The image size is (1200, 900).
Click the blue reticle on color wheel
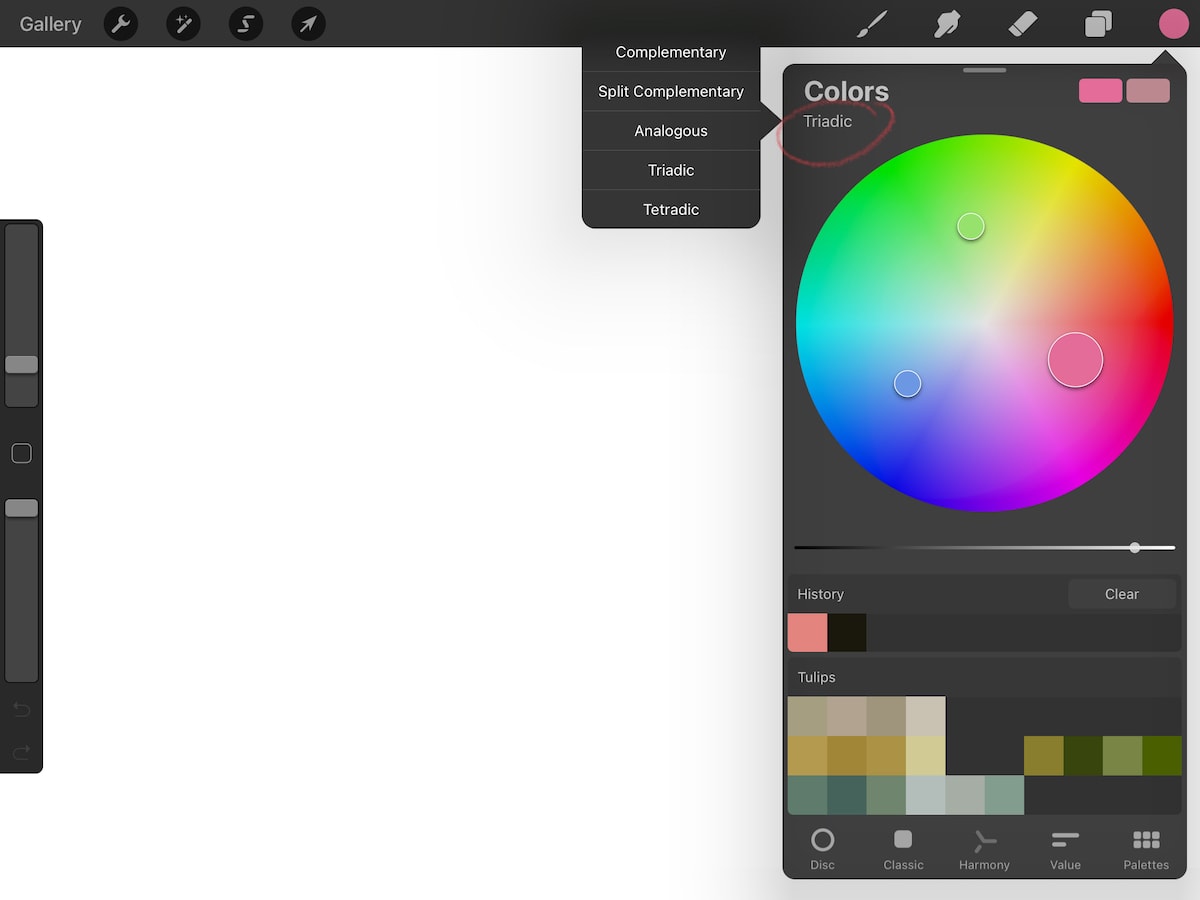(x=907, y=384)
